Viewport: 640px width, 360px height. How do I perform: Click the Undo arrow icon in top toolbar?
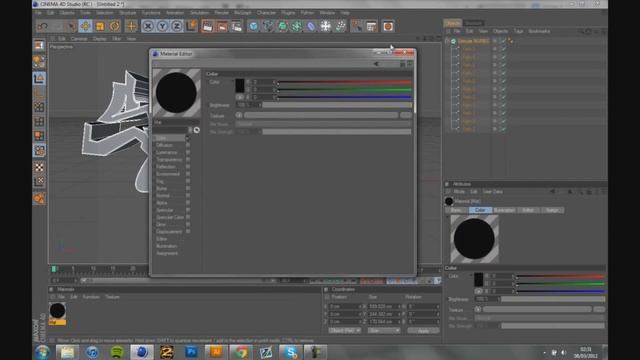(42, 27)
